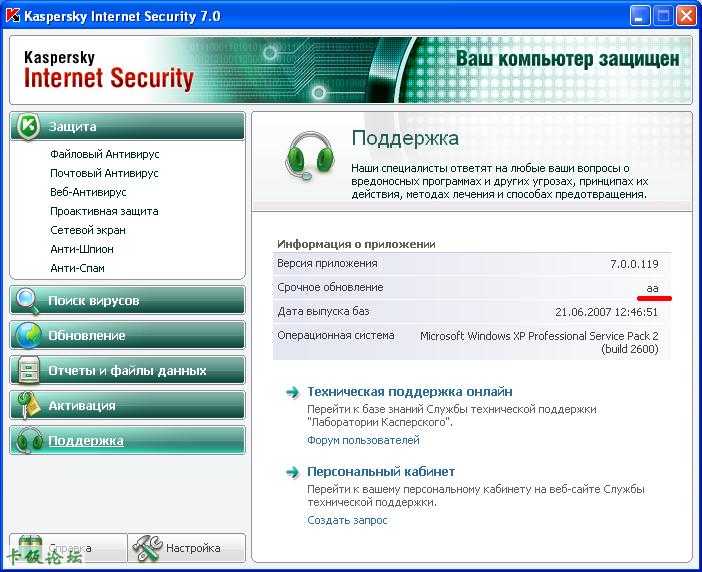Select Файловый Антивирус
Viewport: 702px width, 572px height.
[104, 154]
